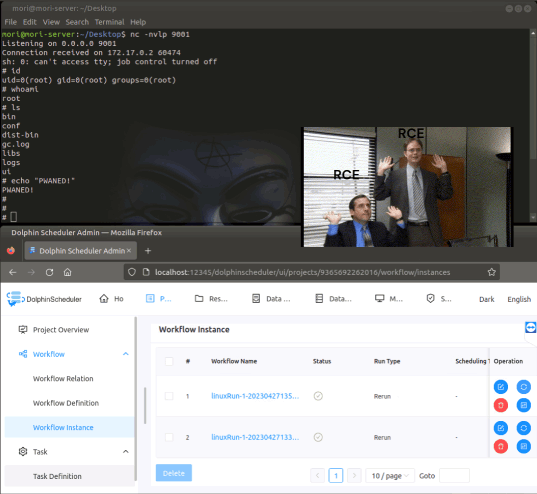The height and width of the screenshot is (494, 537).
Task: Click the Delete button below the table
Action: [x=174, y=473]
